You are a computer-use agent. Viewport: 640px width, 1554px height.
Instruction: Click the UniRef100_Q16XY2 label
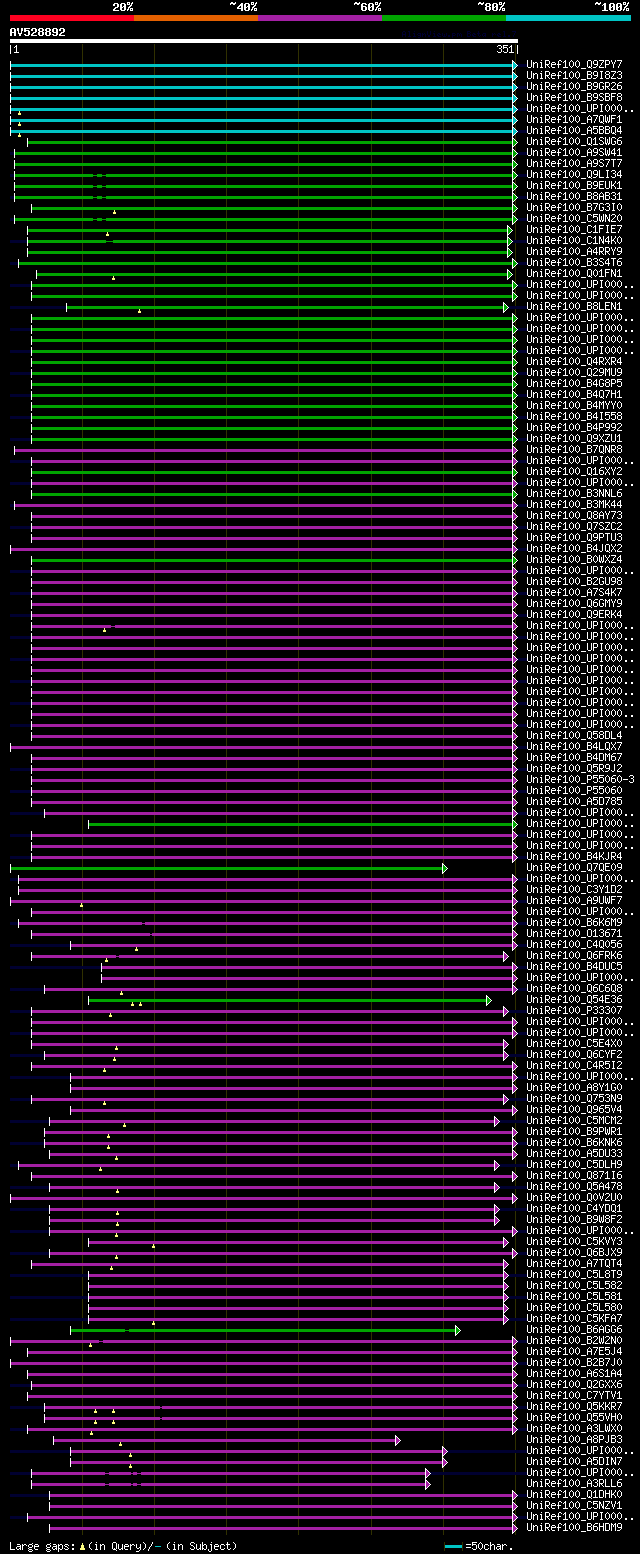pos(574,471)
